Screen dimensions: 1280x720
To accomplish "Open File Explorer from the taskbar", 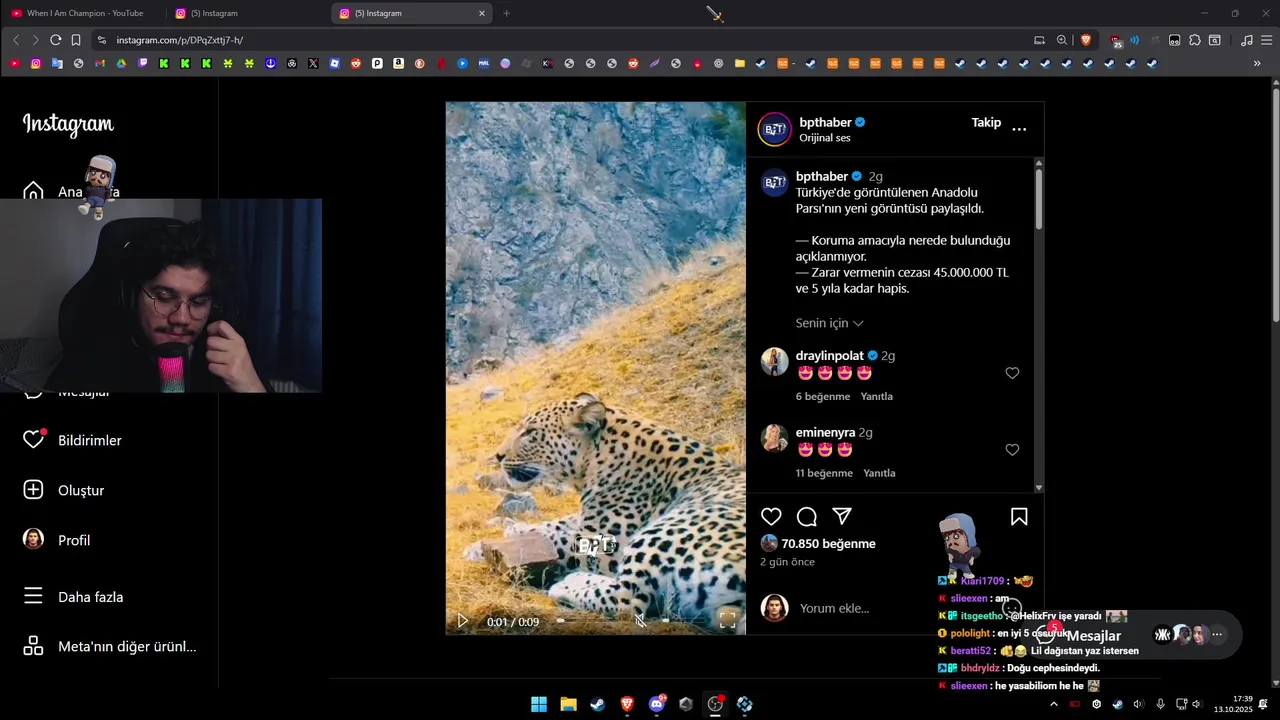I will [x=568, y=704].
